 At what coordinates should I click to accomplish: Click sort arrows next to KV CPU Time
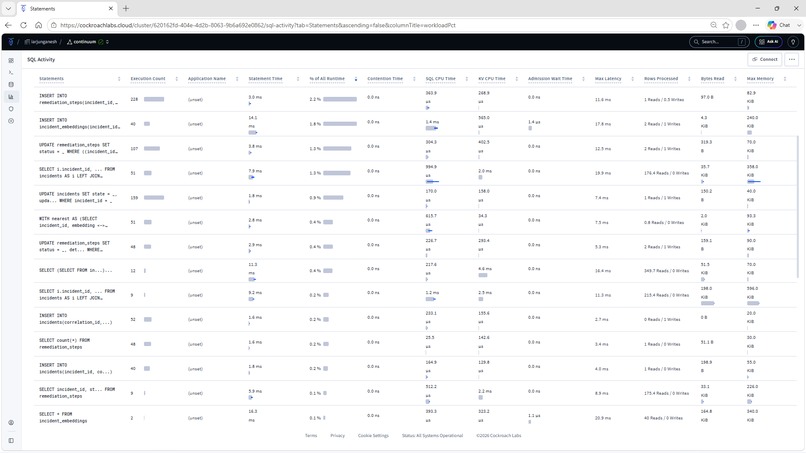pyautogui.click(x=517, y=79)
